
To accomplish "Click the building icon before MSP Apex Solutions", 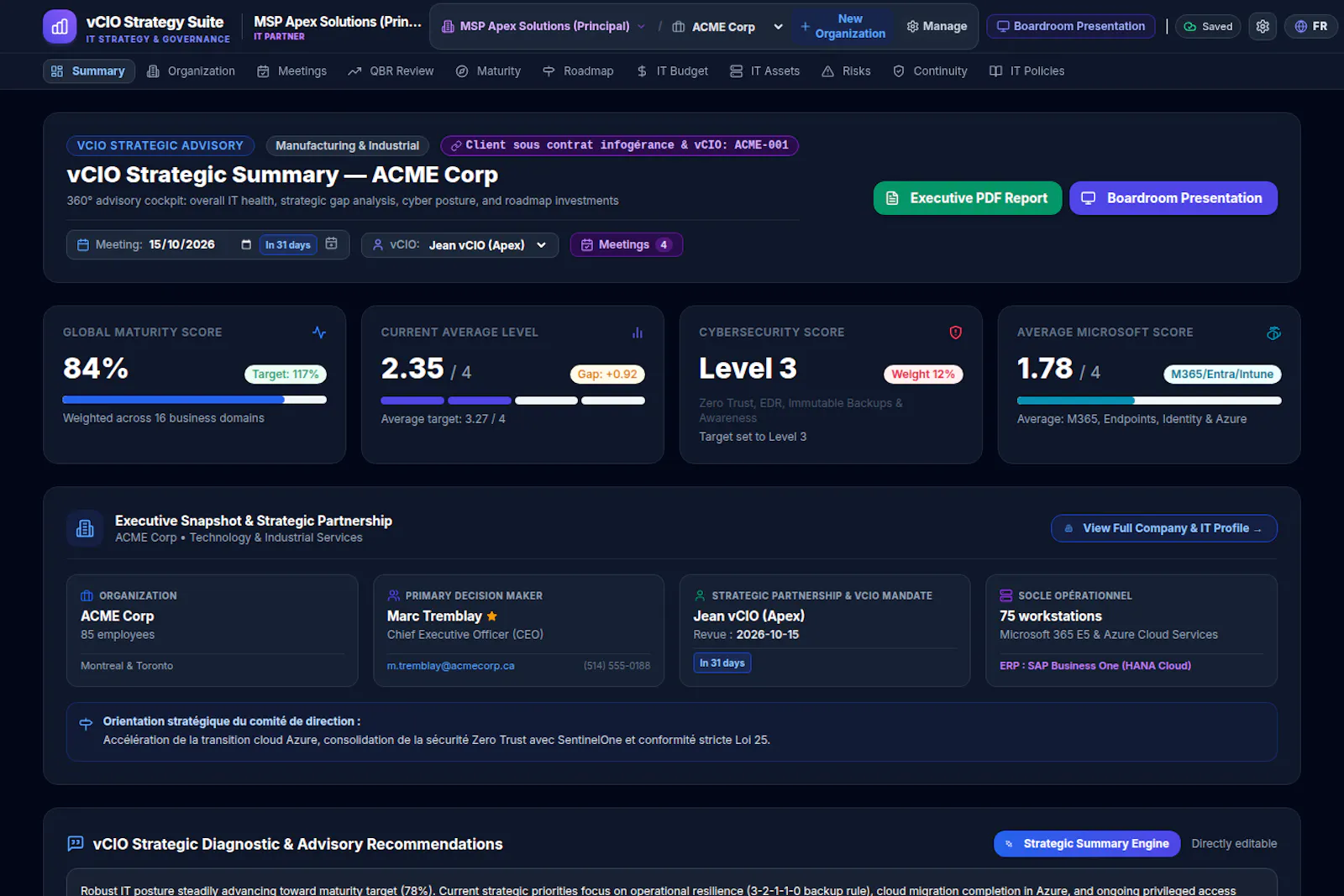I will click(448, 26).
